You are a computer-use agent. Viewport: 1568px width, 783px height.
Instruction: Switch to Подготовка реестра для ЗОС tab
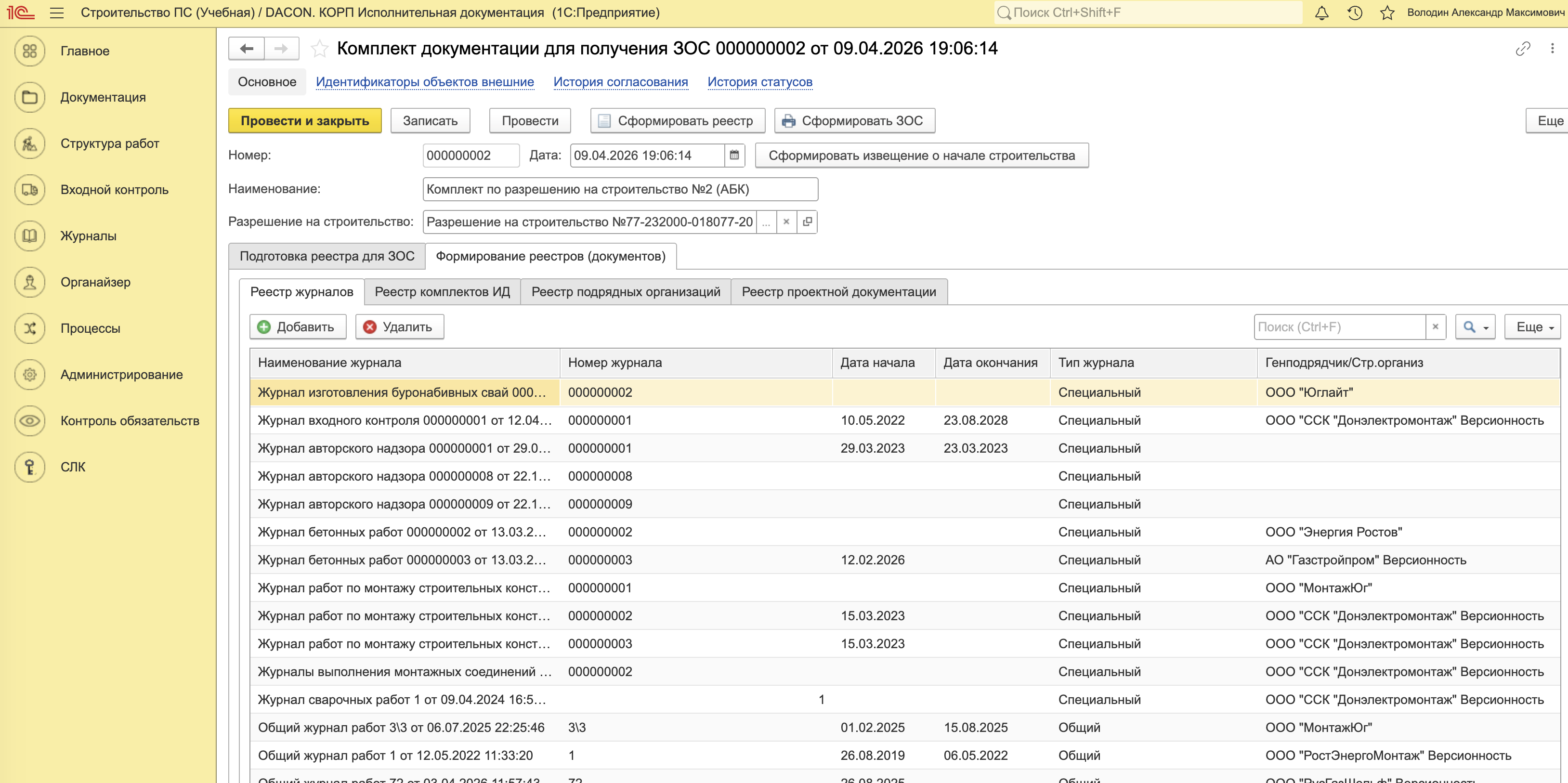(327, 256)
